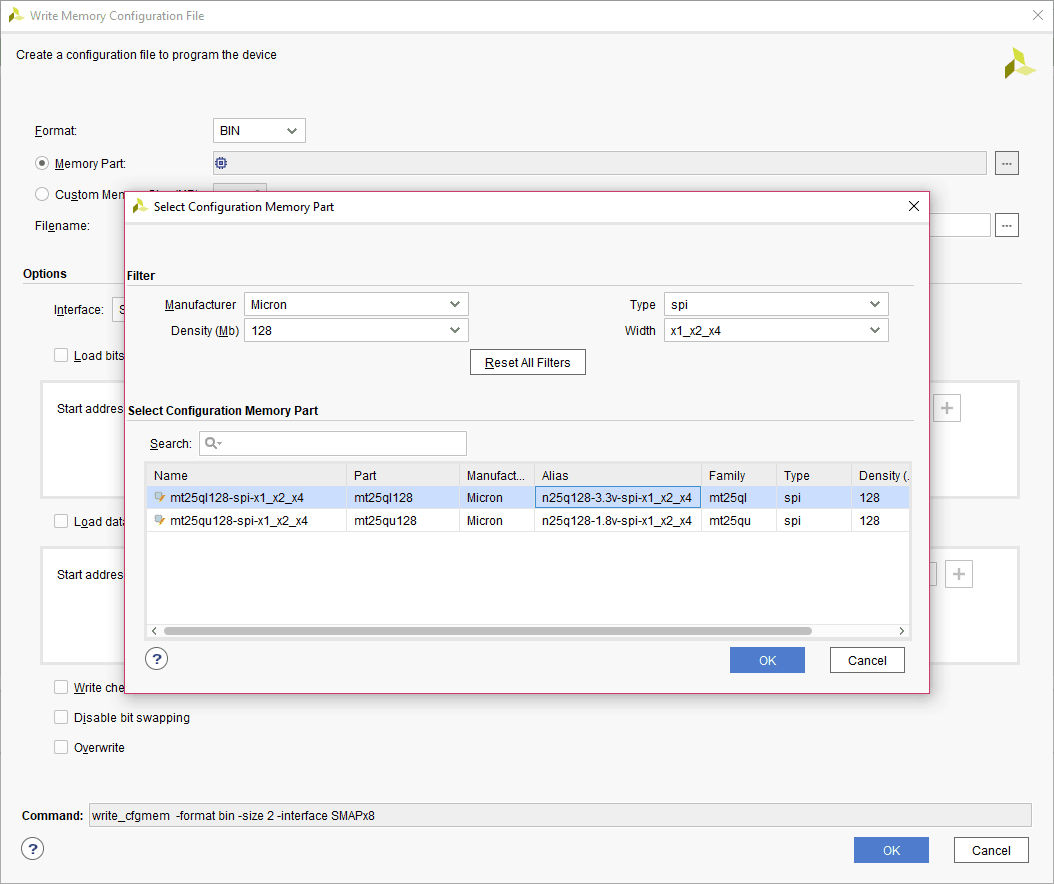This screenshot has width=1054, height=884.
Task: Click the Filename browse ellipsis button
Action: click(x=1007, y=226)
